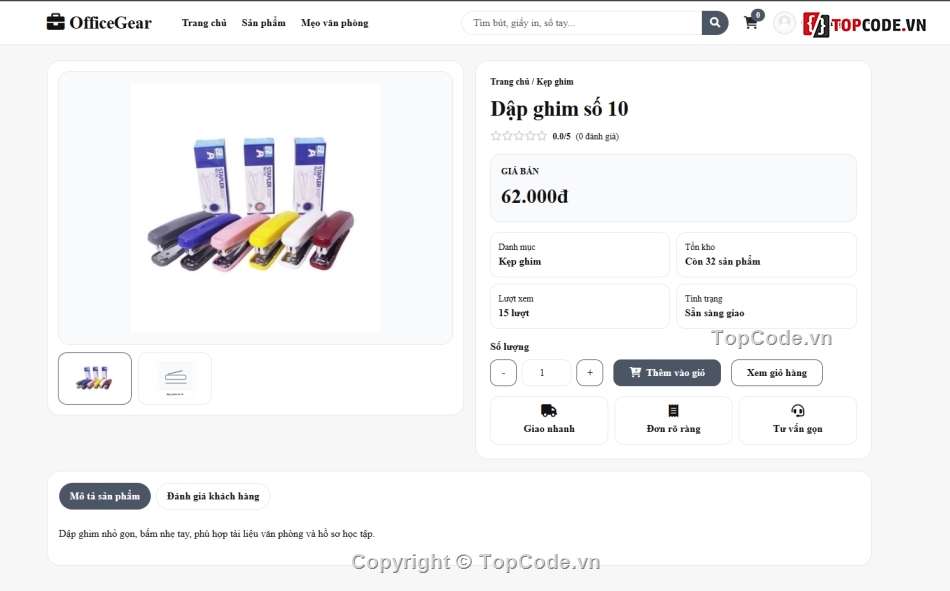Viewport: 950px width, 591px height.
Task: Click the OfficeGear briefcase logo
Action: point(56,22)
